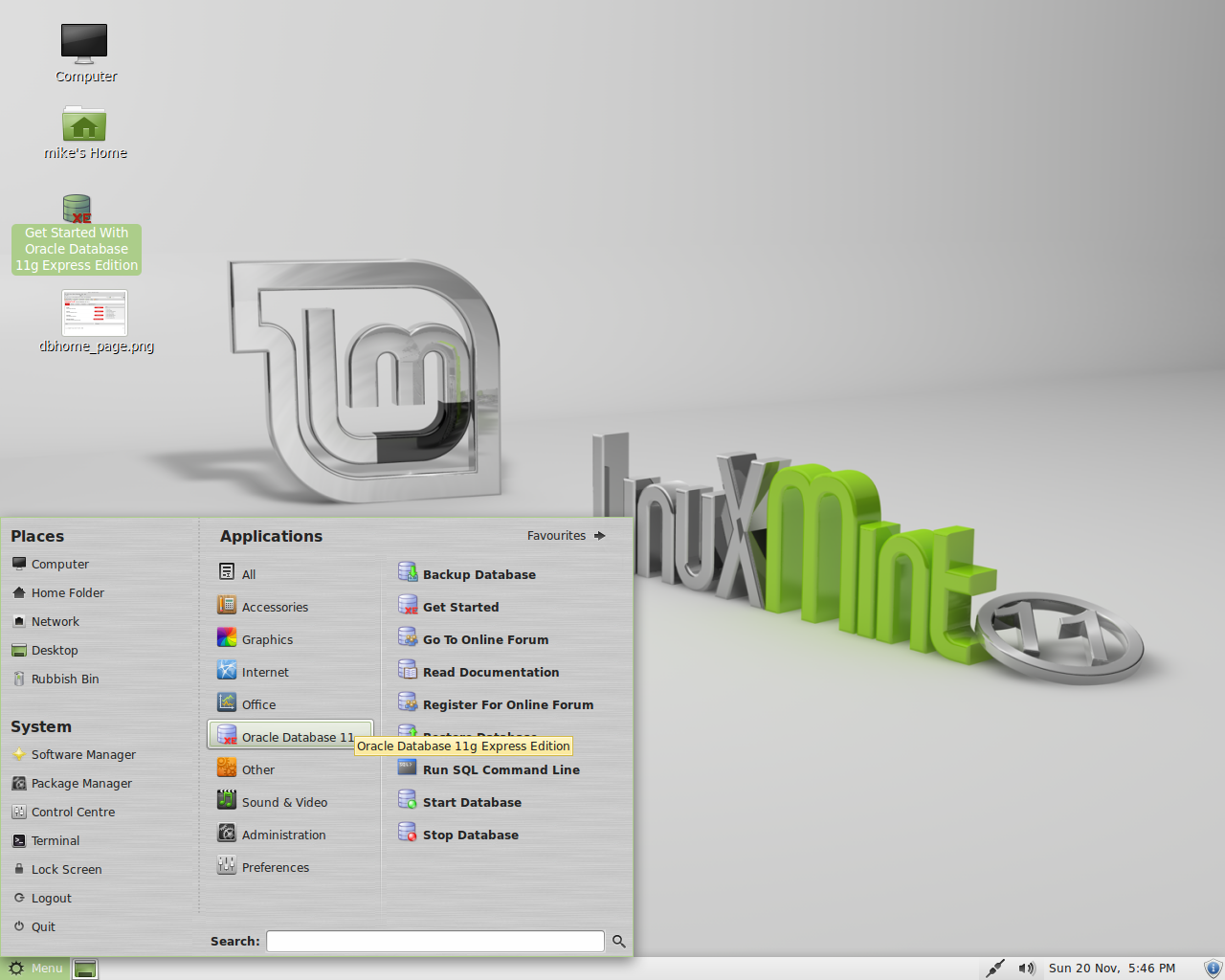Open Go To Online Forum
The width and height of the screenshot is (1225, 980).
[474, 639]
